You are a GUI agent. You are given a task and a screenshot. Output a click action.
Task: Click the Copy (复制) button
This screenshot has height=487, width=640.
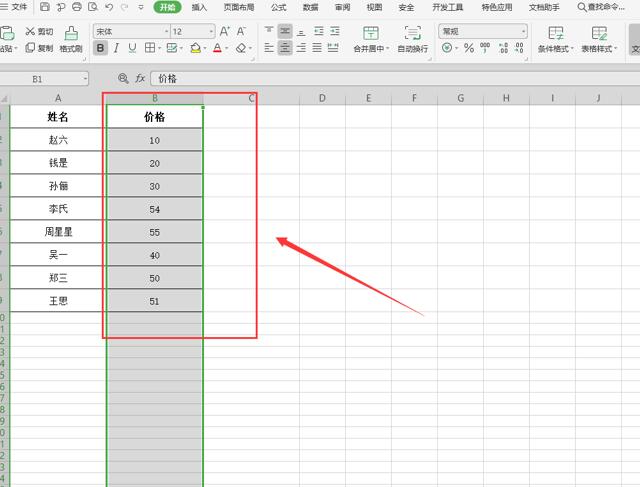[x=40, y=48]
